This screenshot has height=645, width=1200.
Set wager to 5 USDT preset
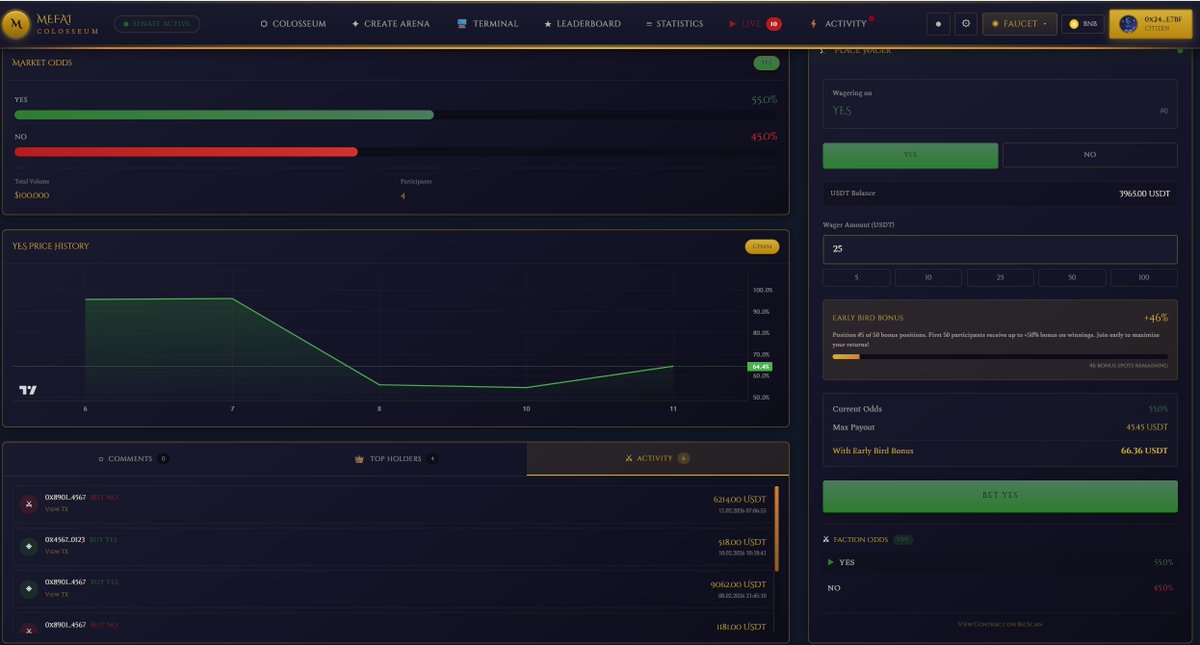[x=856, y=278]
